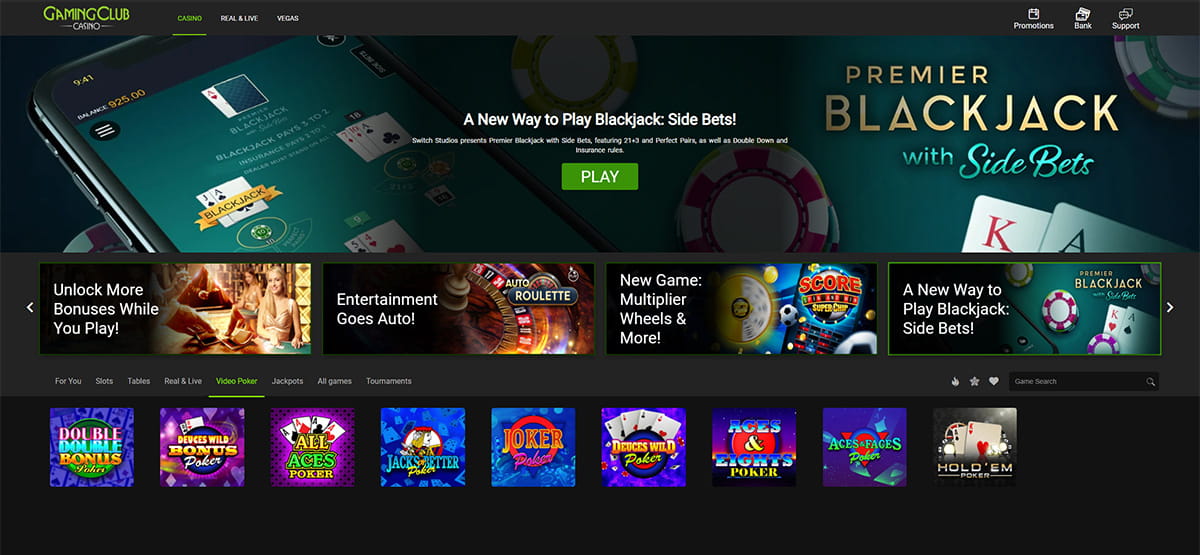Show previous carousel banner with left arrow

point(30,308)
